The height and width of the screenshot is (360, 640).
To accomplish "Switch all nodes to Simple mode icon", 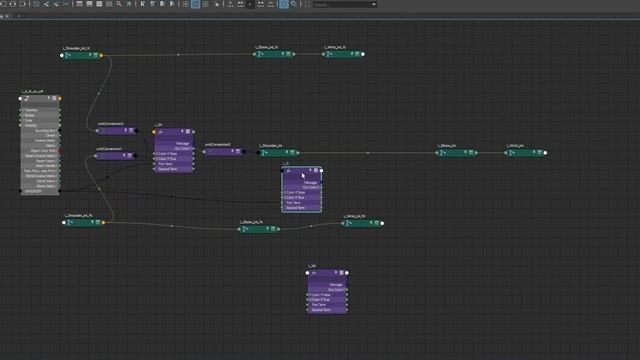I will 79,4.
